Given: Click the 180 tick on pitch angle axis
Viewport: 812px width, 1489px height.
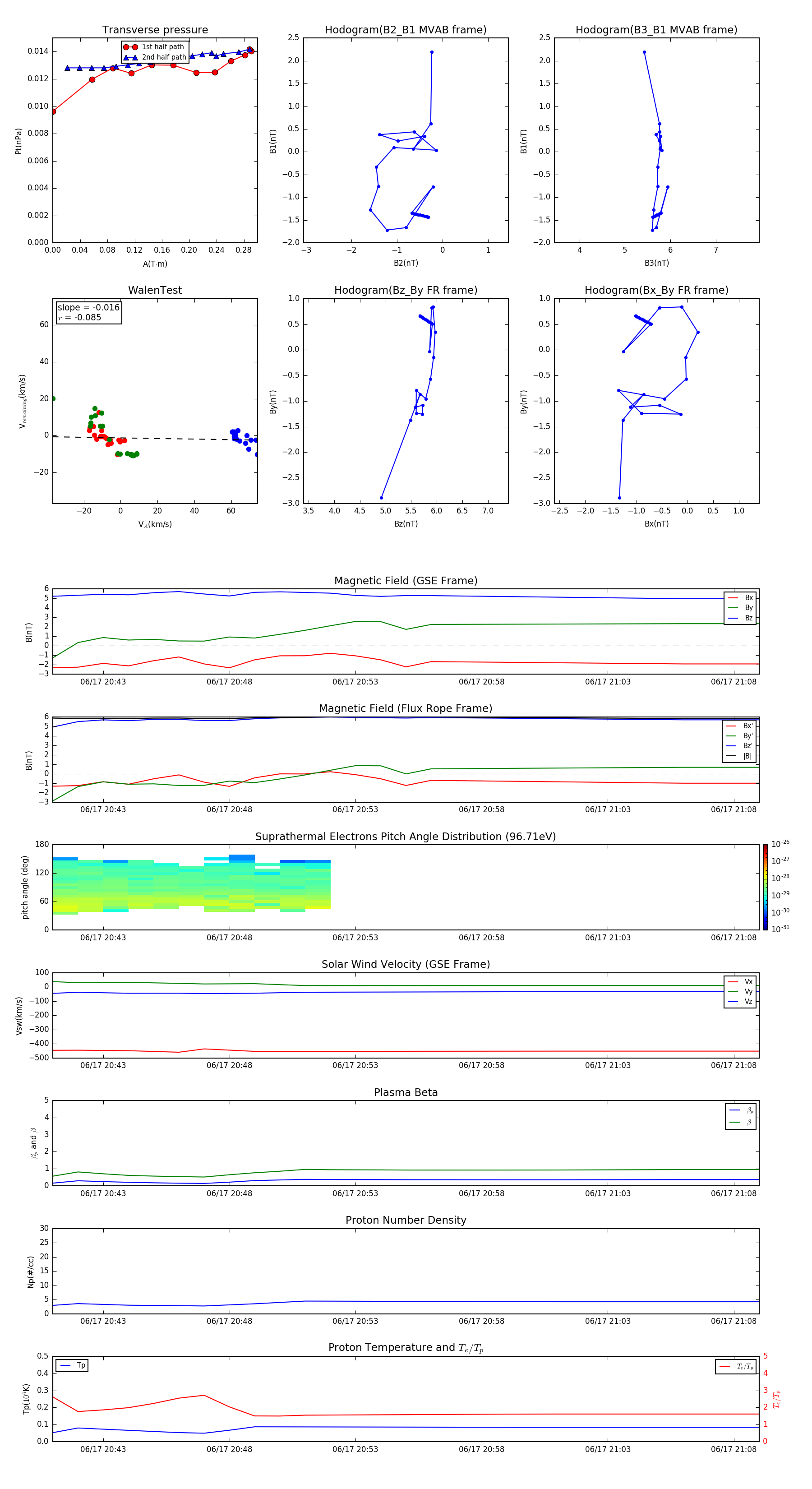Looking at the screenshot, I should [x=42, y=845].
